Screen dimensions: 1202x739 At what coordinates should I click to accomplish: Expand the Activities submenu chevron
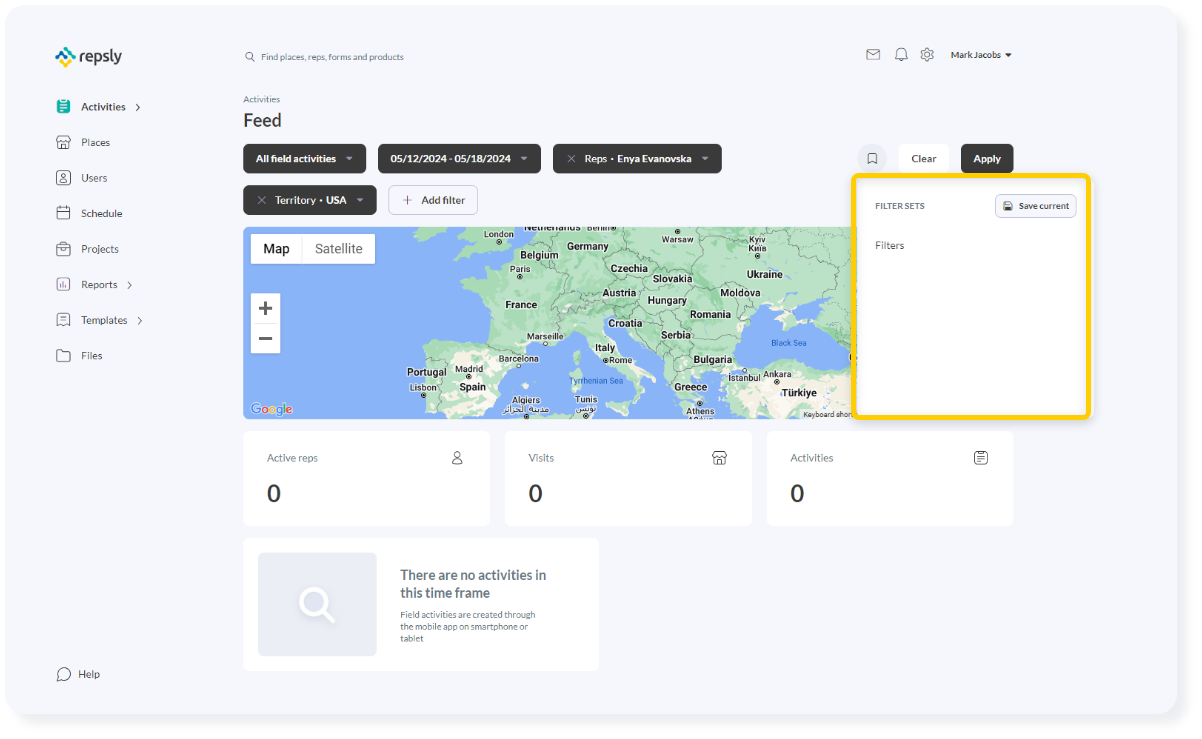[138, 107]
